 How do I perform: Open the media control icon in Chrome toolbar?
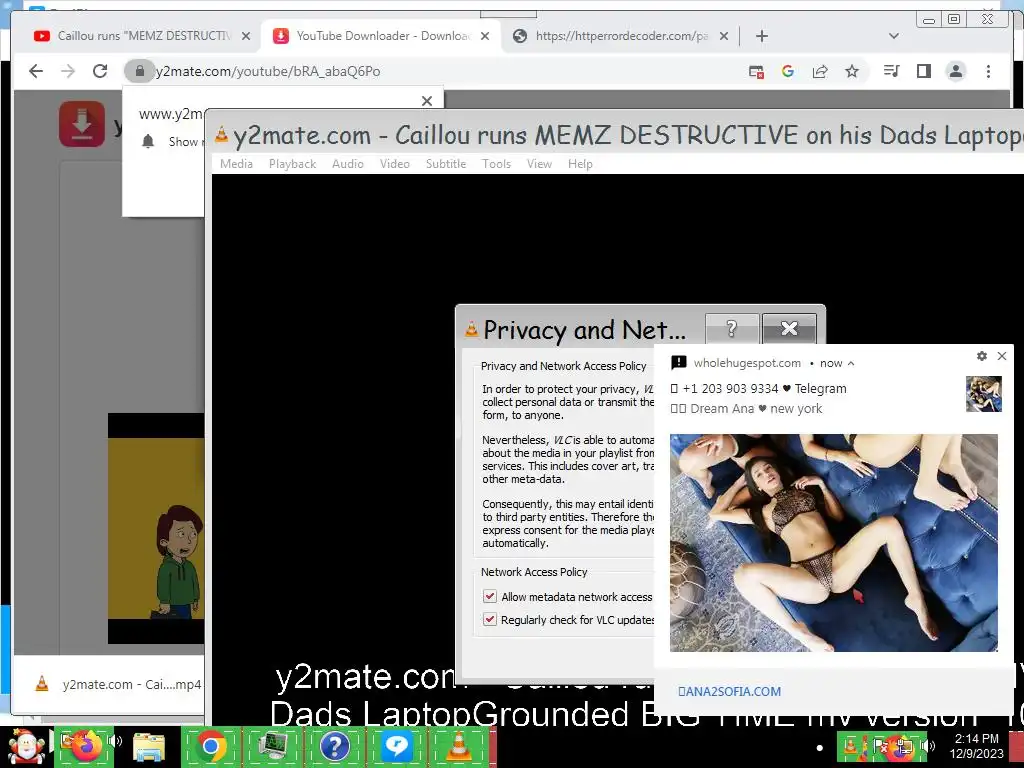(891, 71)
